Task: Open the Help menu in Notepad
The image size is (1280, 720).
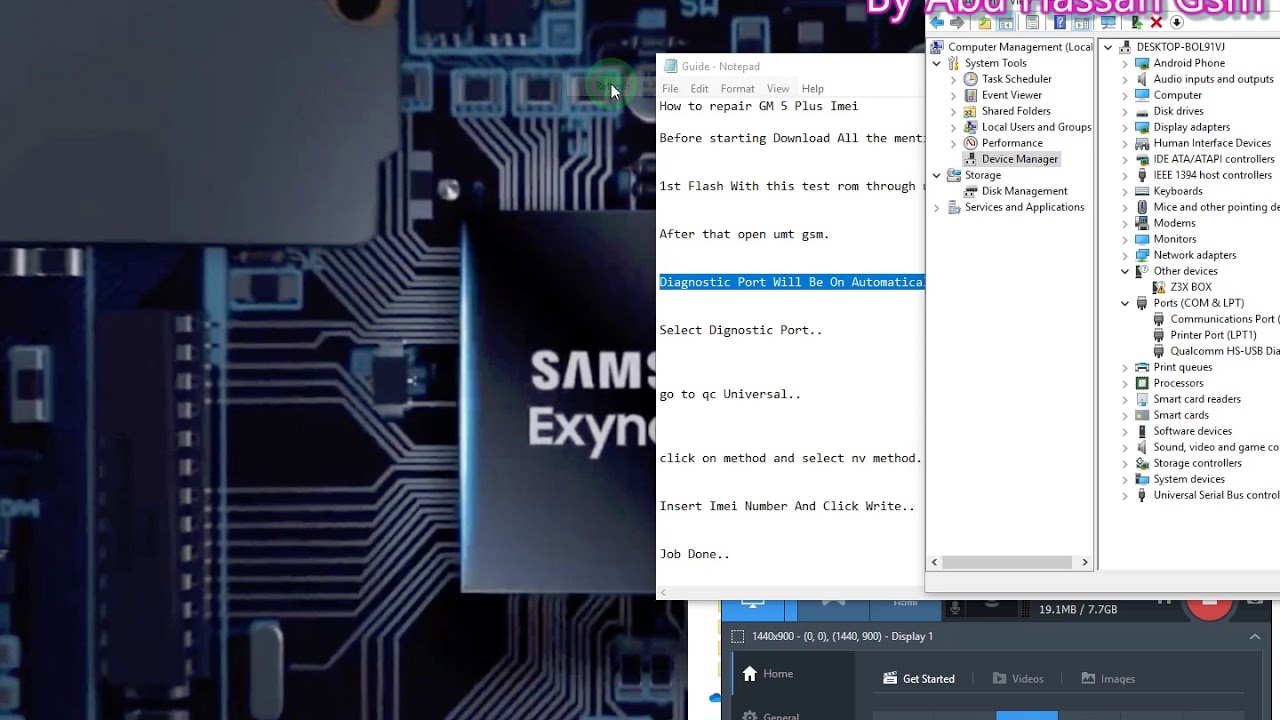Action: [813, 89]
